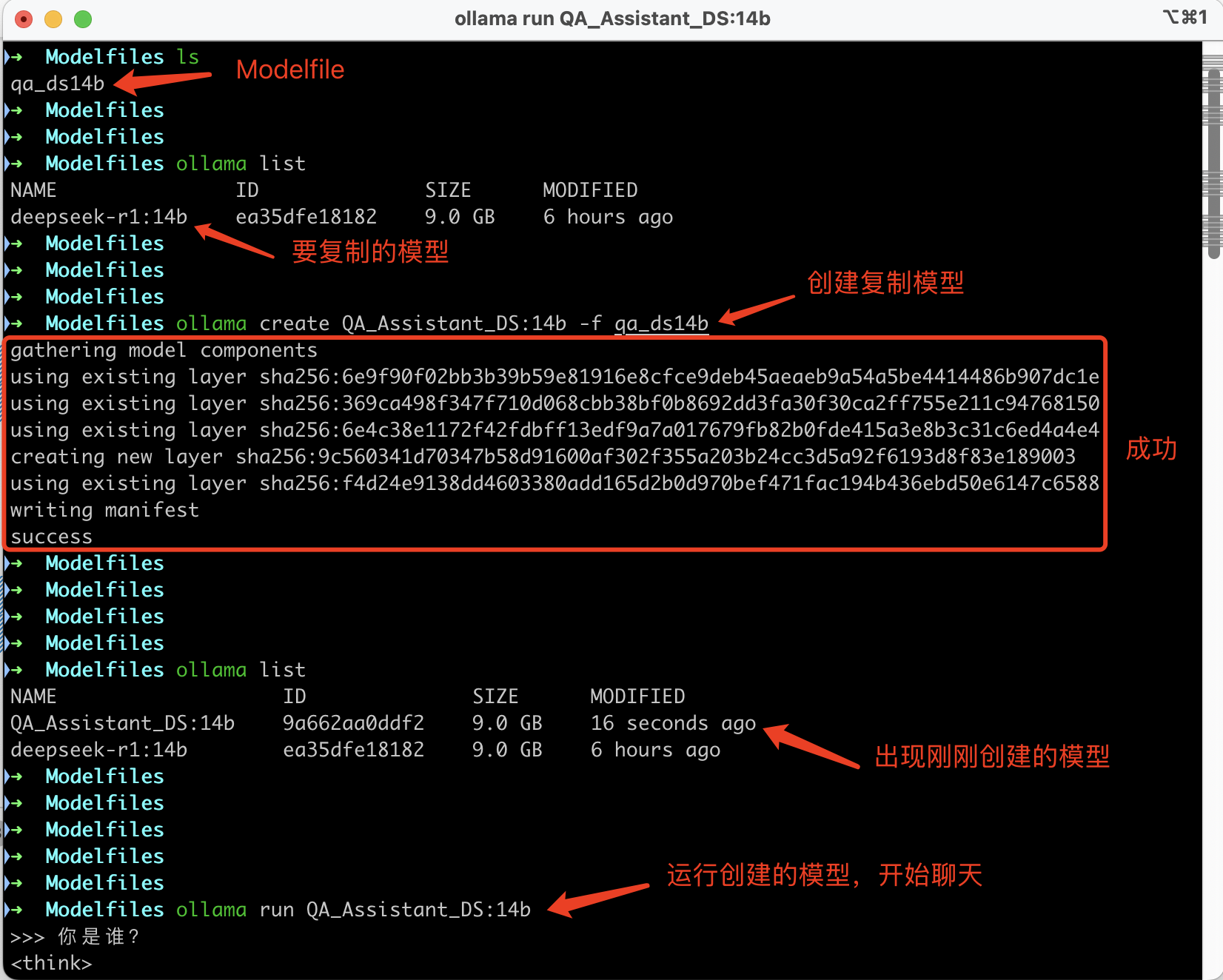Click 'ea35dfe18182' in the second model list
The image size is (1223, 980).
click(354, 750)
